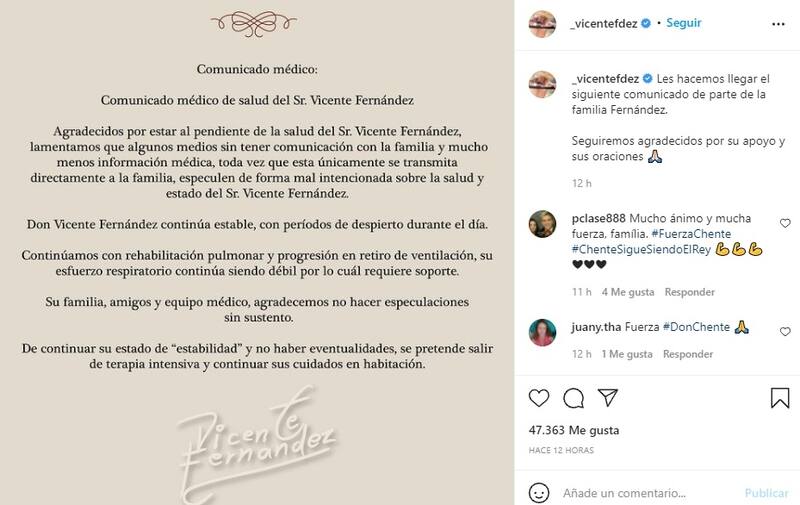Click the Añade un comentario input field
The width and height of the screenshot is (800, 505).
(x=624, y=493)
